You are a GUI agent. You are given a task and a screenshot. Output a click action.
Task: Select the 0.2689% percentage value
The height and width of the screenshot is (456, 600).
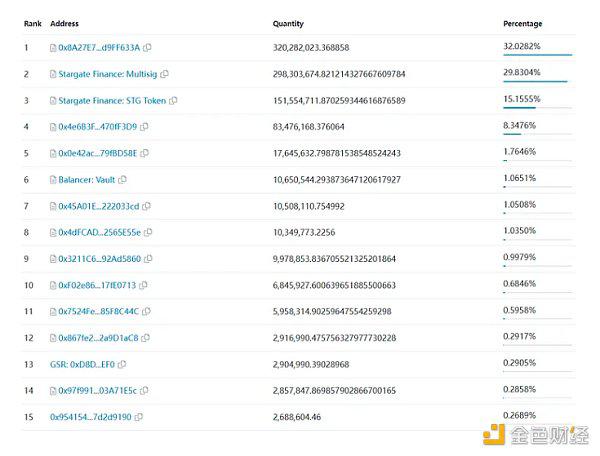coord(520,415)
